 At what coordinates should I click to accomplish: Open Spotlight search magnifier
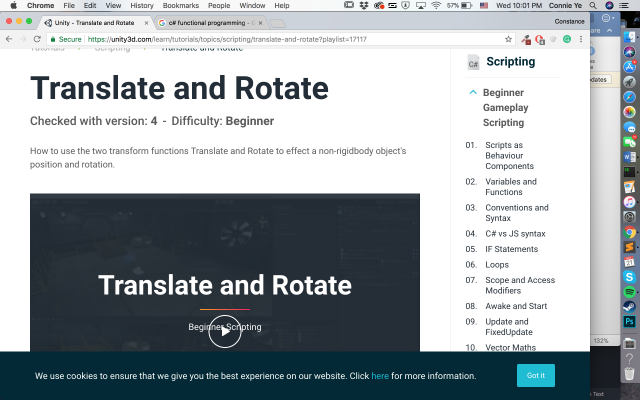pos(593,5)
